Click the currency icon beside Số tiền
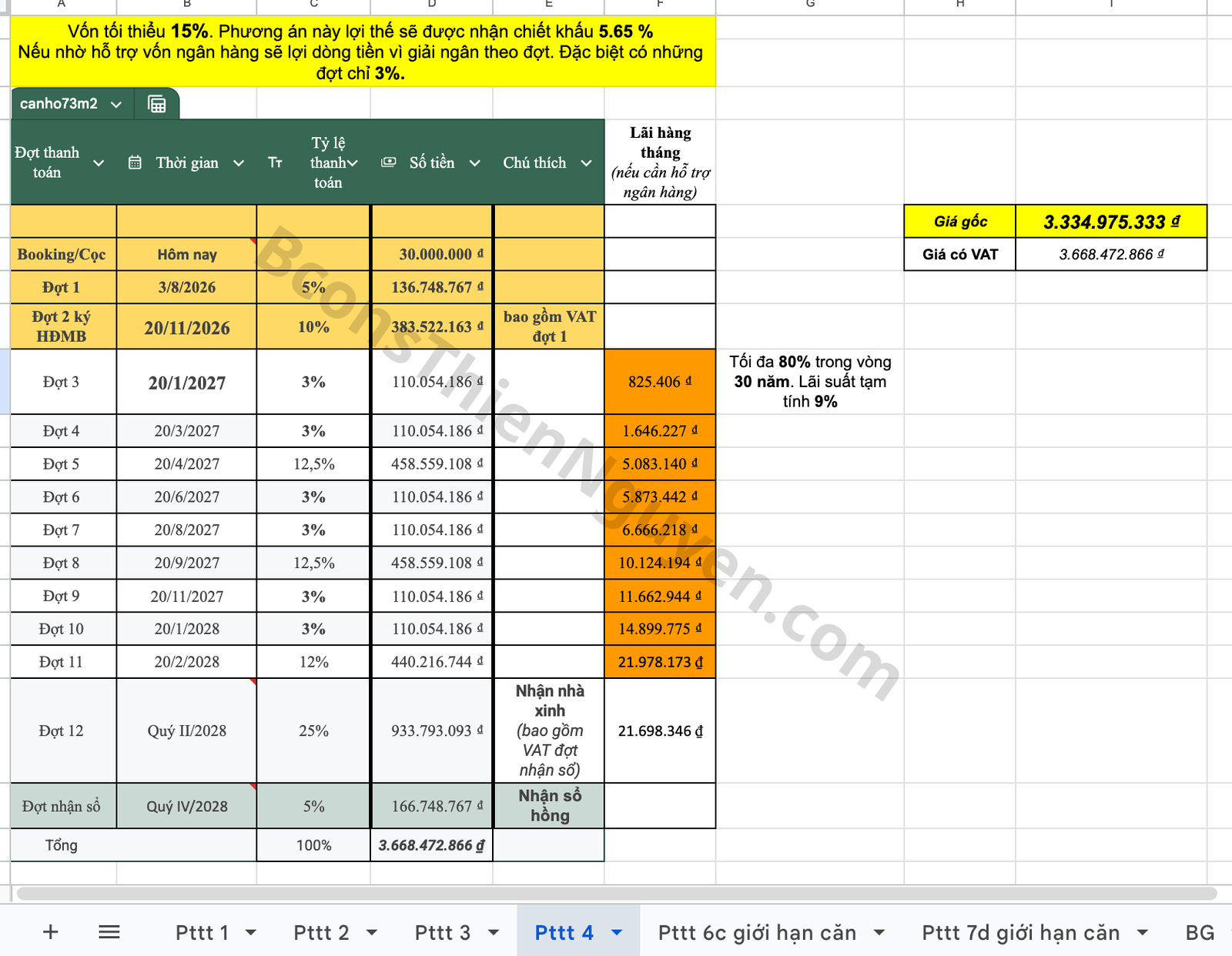 tap(389, 162)
